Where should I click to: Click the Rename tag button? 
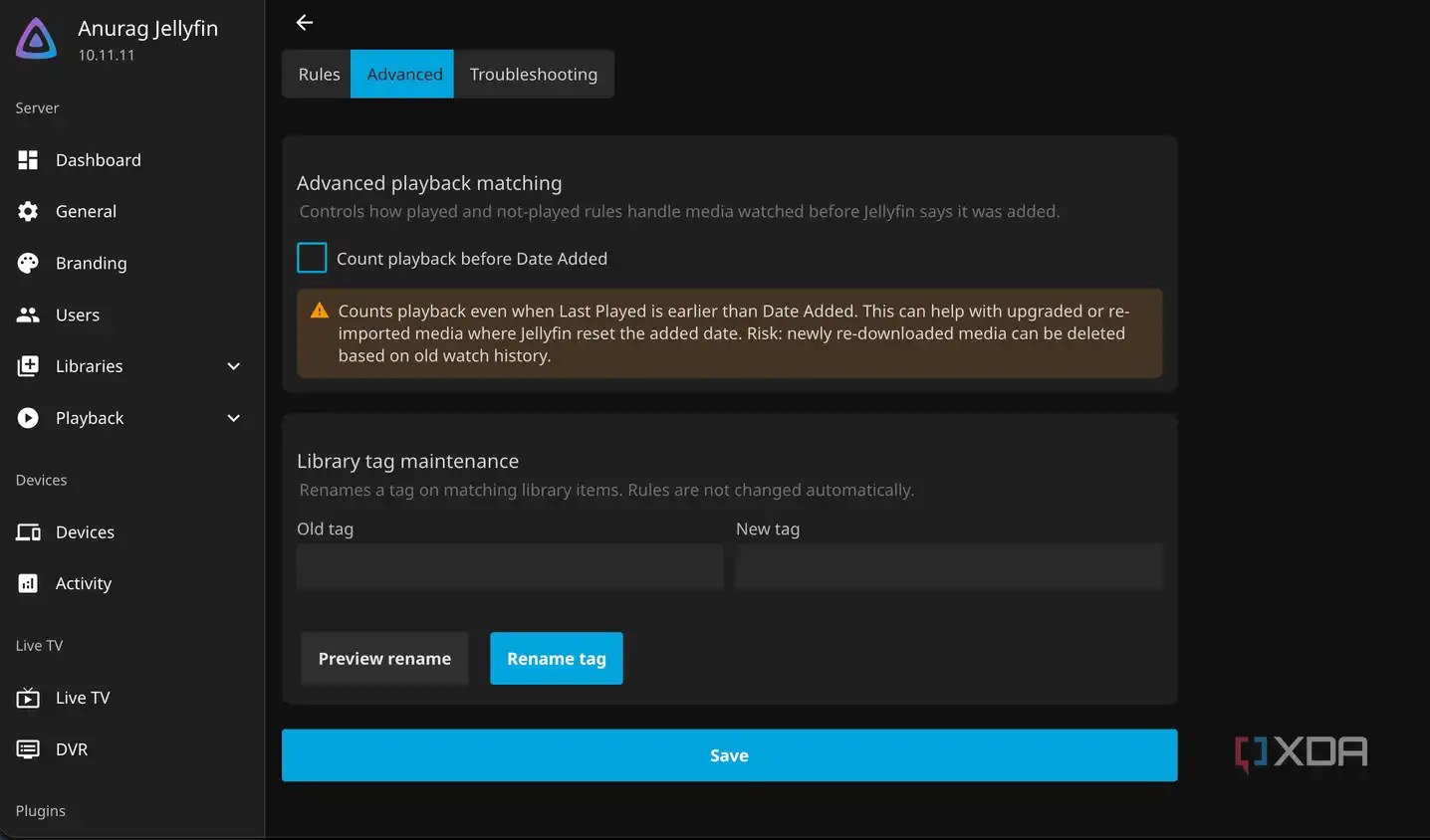pos(557,659)
